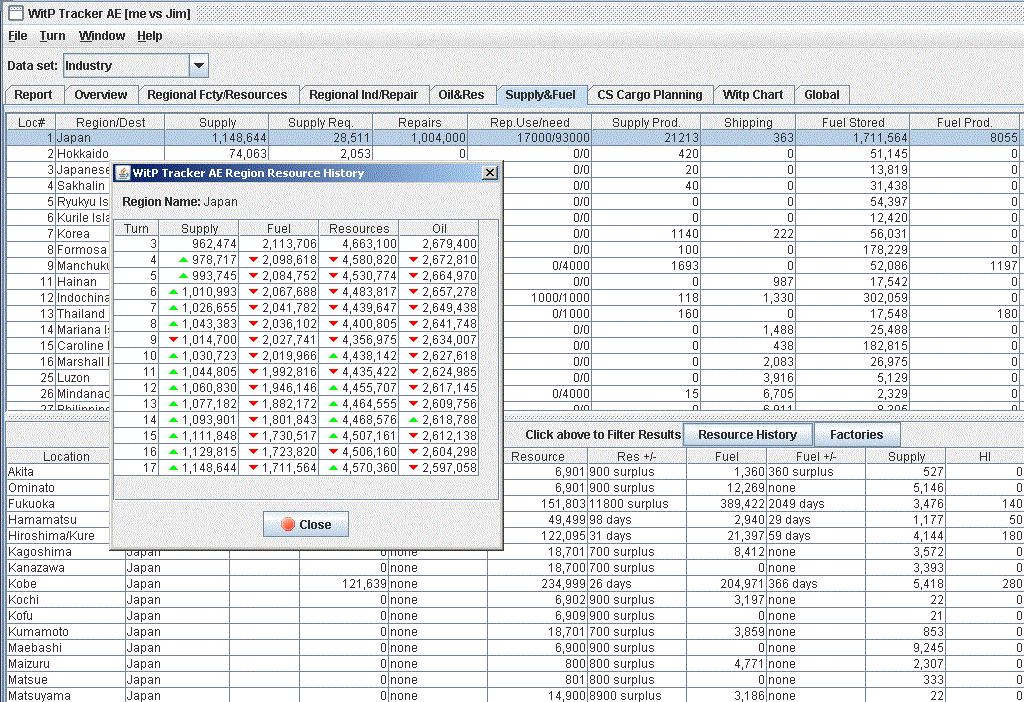Click the Factories button
The height and width of the screenshot is (702, 1024).
(856, 435)
